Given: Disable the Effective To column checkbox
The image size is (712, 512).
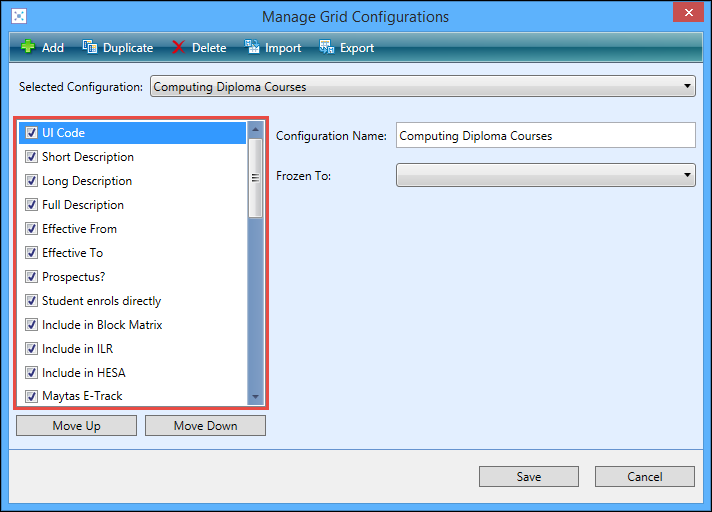Looking at the screenshot, I should [31, 252].
